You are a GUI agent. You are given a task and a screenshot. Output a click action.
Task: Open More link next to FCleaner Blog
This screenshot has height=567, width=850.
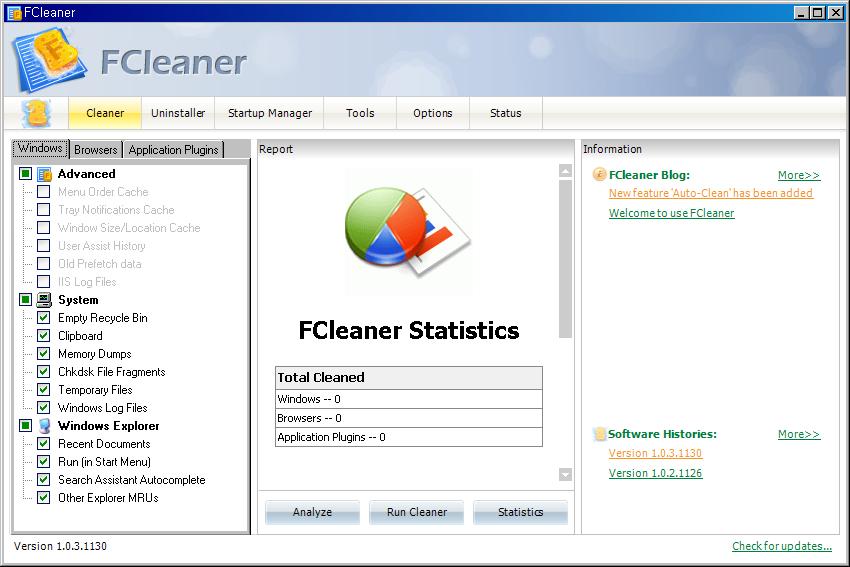point(799,175)
